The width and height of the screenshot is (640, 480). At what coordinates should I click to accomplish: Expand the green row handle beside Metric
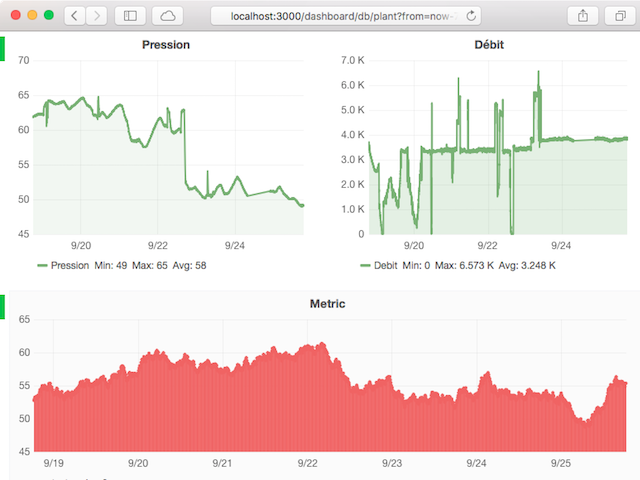coord(3,307)
